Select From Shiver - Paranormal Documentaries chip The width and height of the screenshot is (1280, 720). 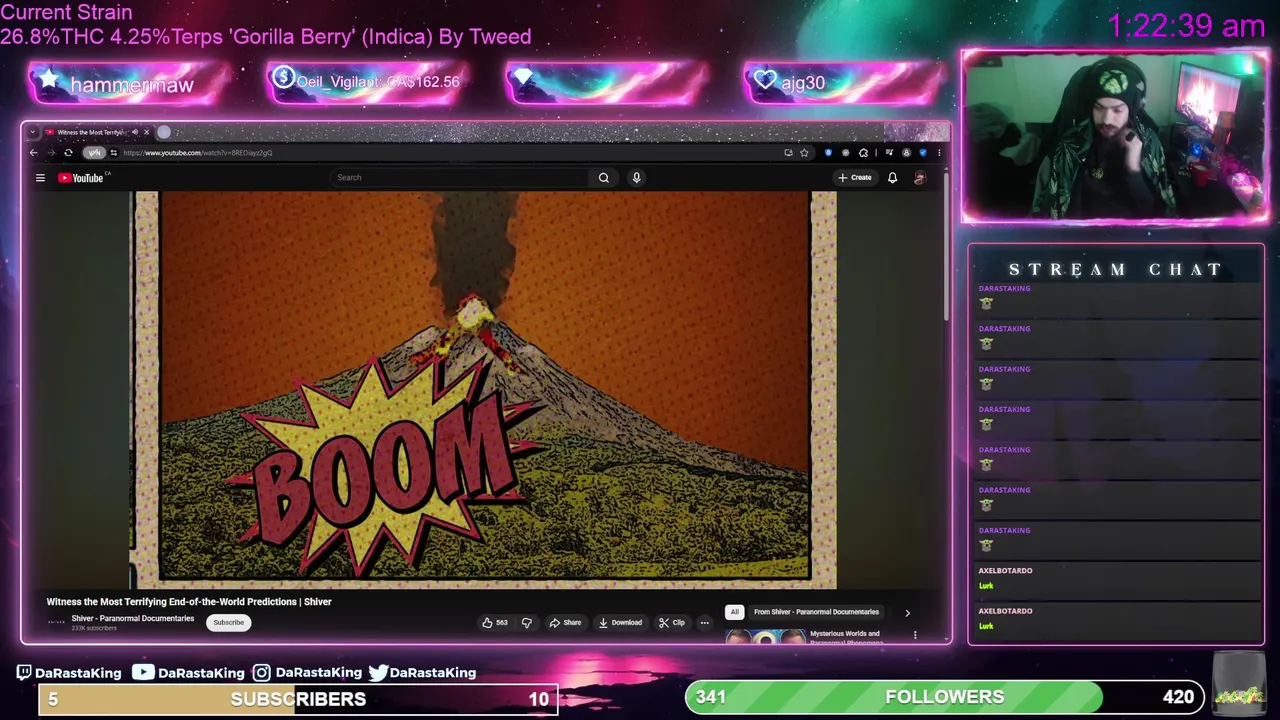816,612
